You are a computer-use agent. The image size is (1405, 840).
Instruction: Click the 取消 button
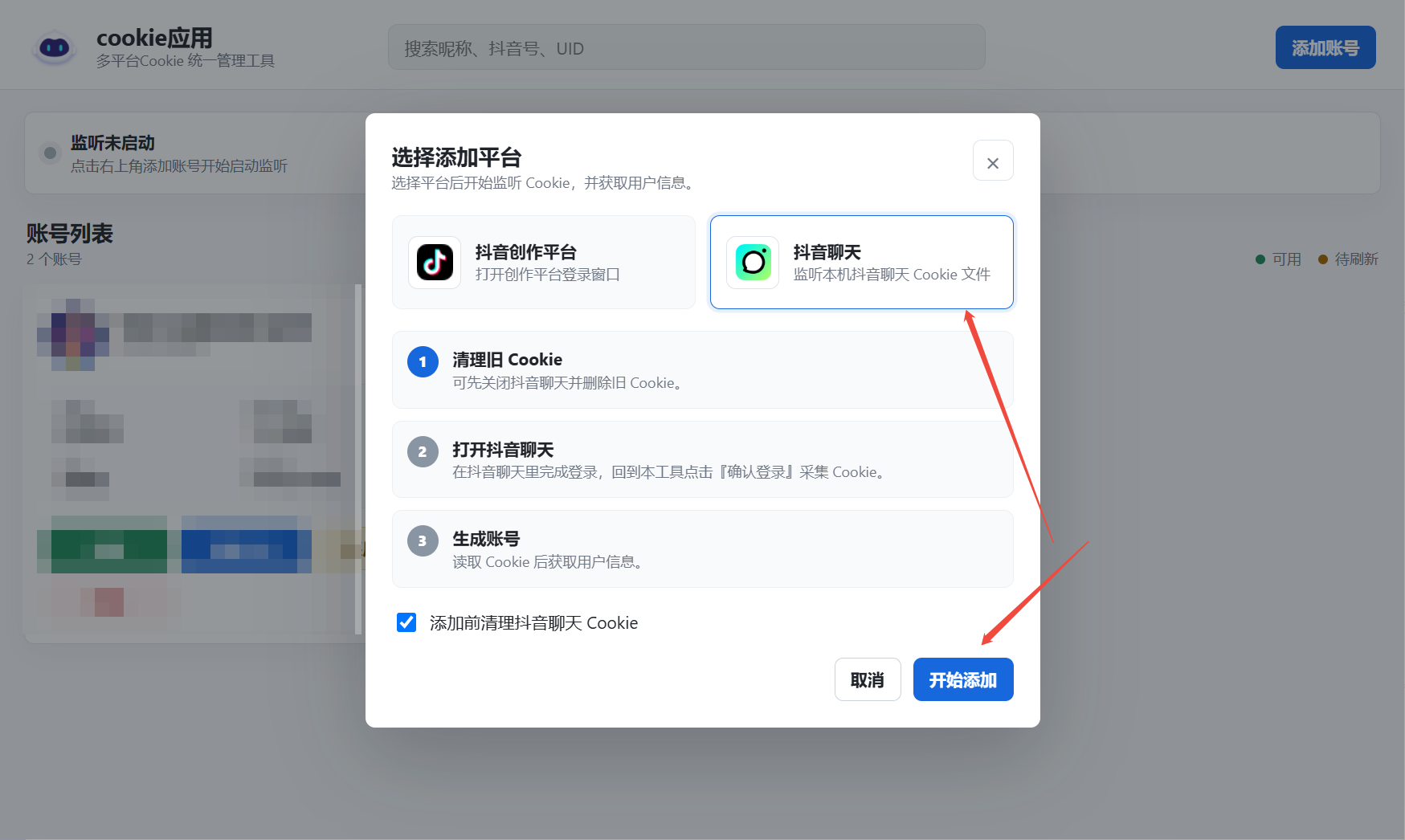point(868,679)
